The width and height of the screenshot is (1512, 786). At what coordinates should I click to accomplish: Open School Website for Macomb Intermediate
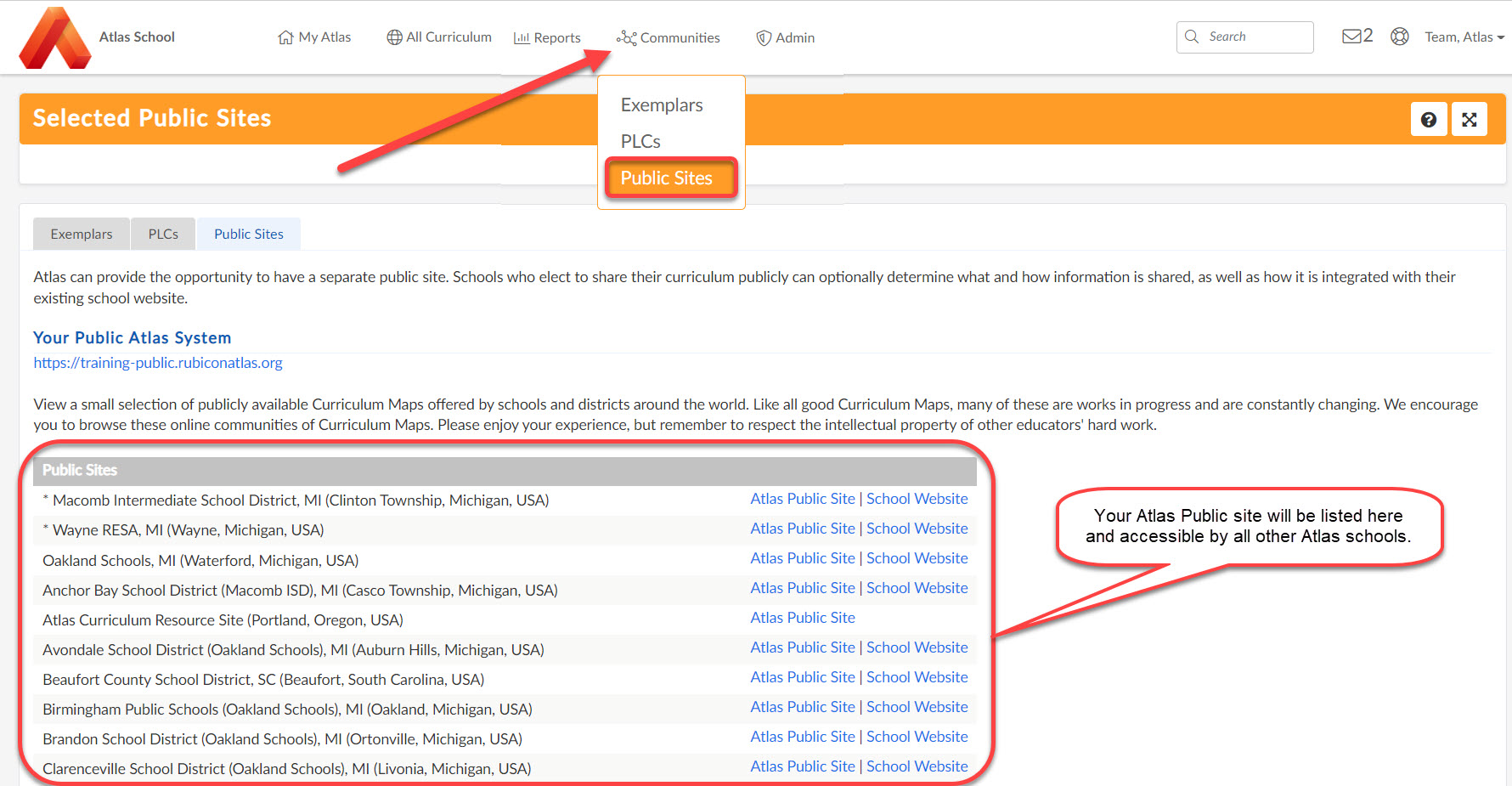(x=917, y=499)
